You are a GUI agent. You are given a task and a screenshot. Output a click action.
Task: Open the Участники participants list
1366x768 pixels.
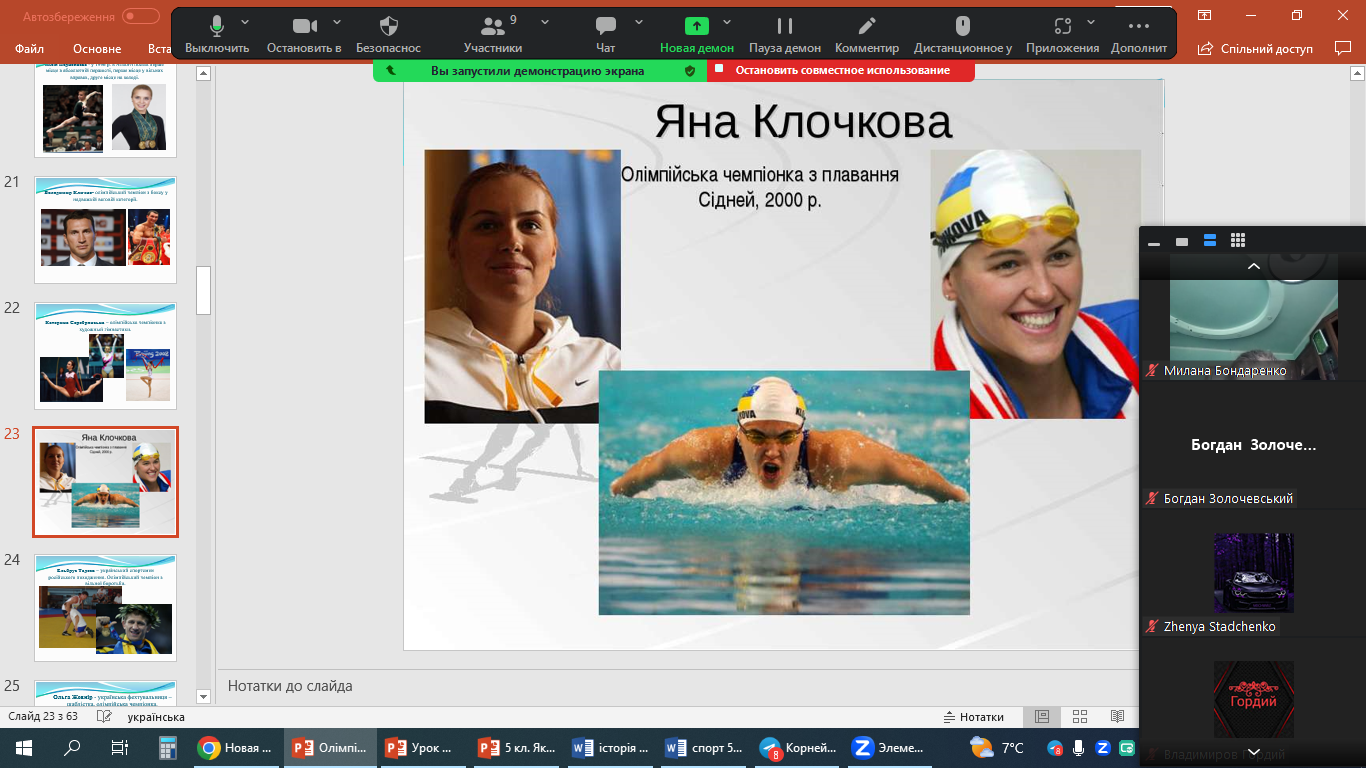(x=493, y=35)
